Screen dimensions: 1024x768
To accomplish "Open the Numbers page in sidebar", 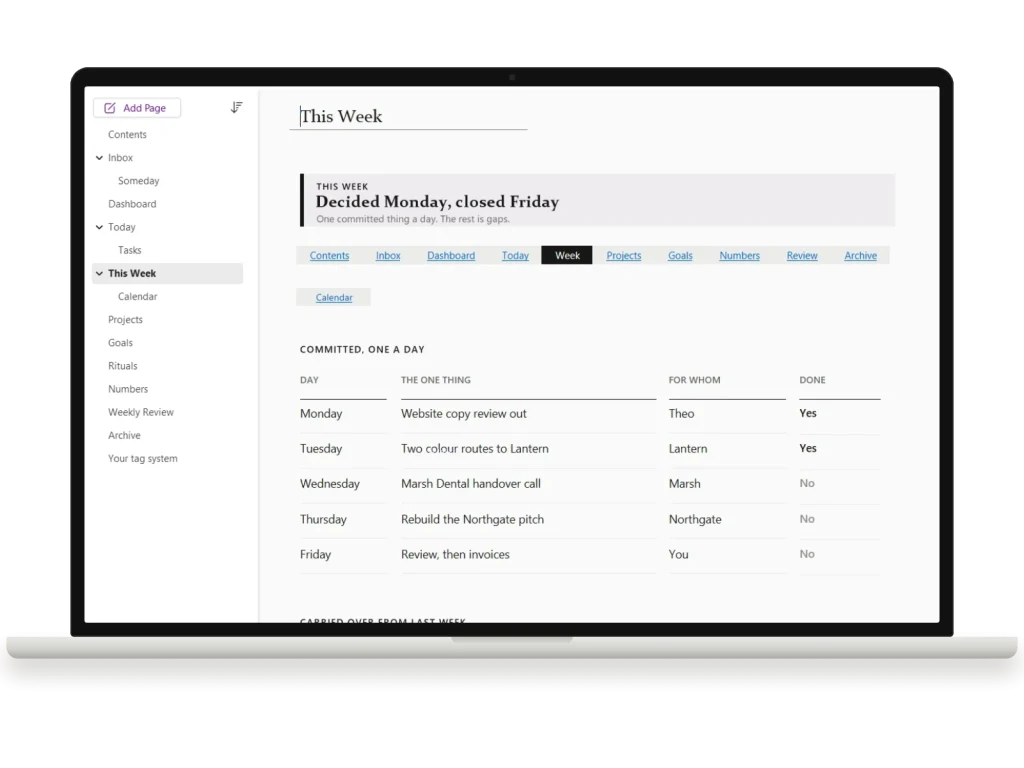I will pyautogui.click(x=128, y=389).
